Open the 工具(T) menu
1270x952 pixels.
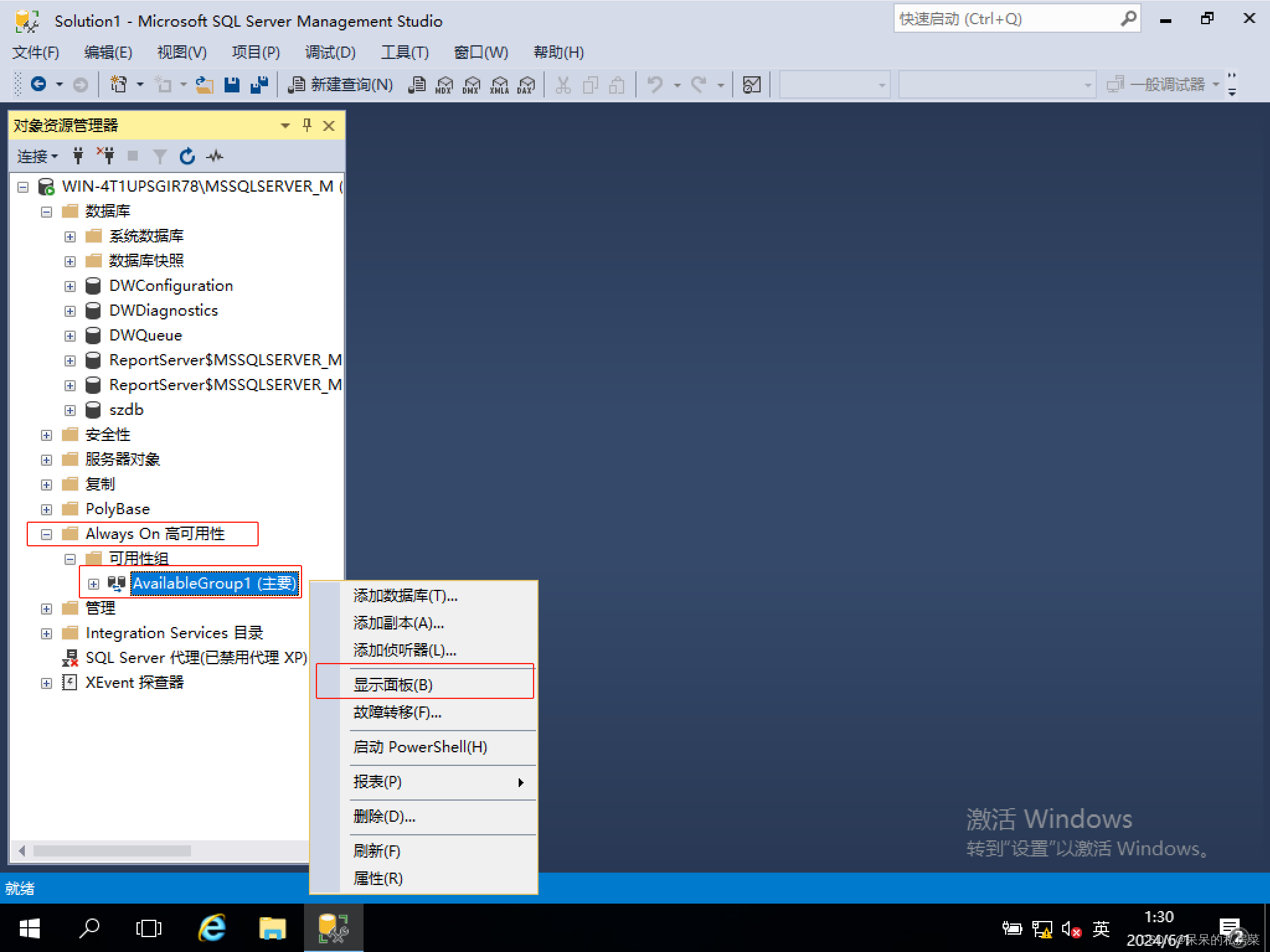tap(405, 52)
